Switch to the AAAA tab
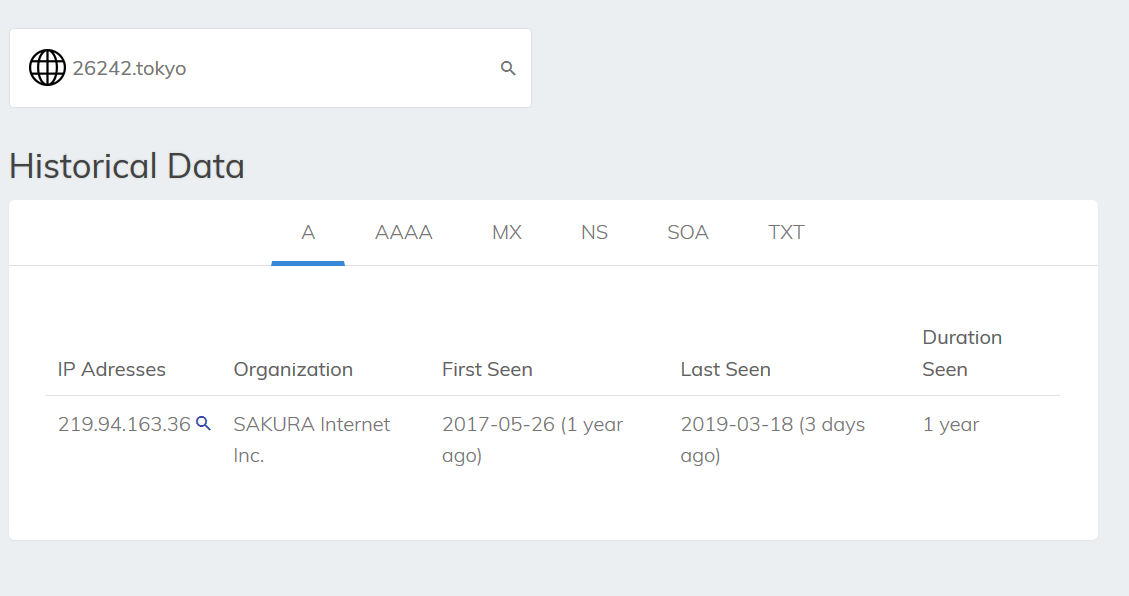This screenshot has width=1129, height=596. 403,233
